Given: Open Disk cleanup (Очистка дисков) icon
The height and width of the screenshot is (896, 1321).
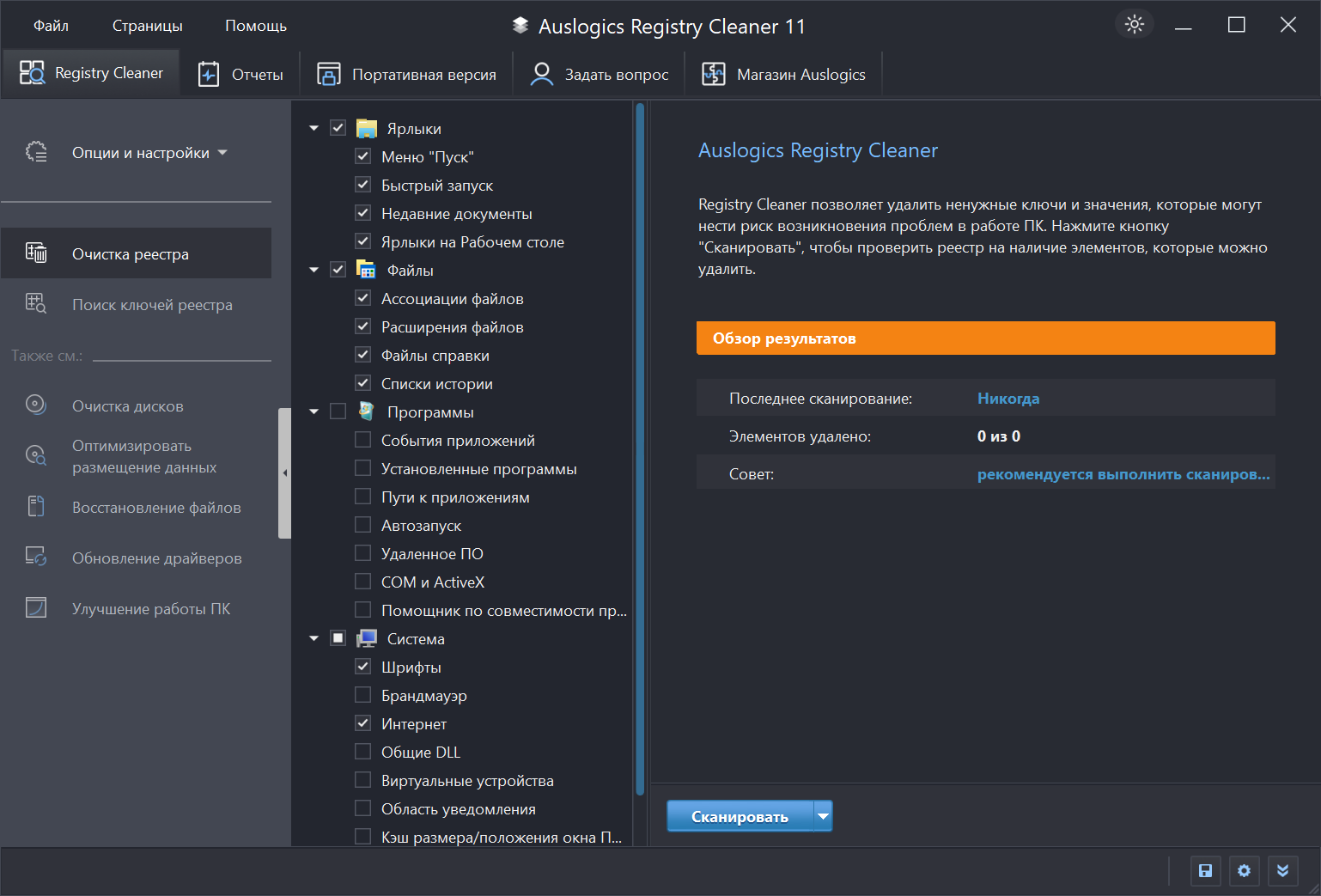Looking at the screenshot, I should pos(36,405).
